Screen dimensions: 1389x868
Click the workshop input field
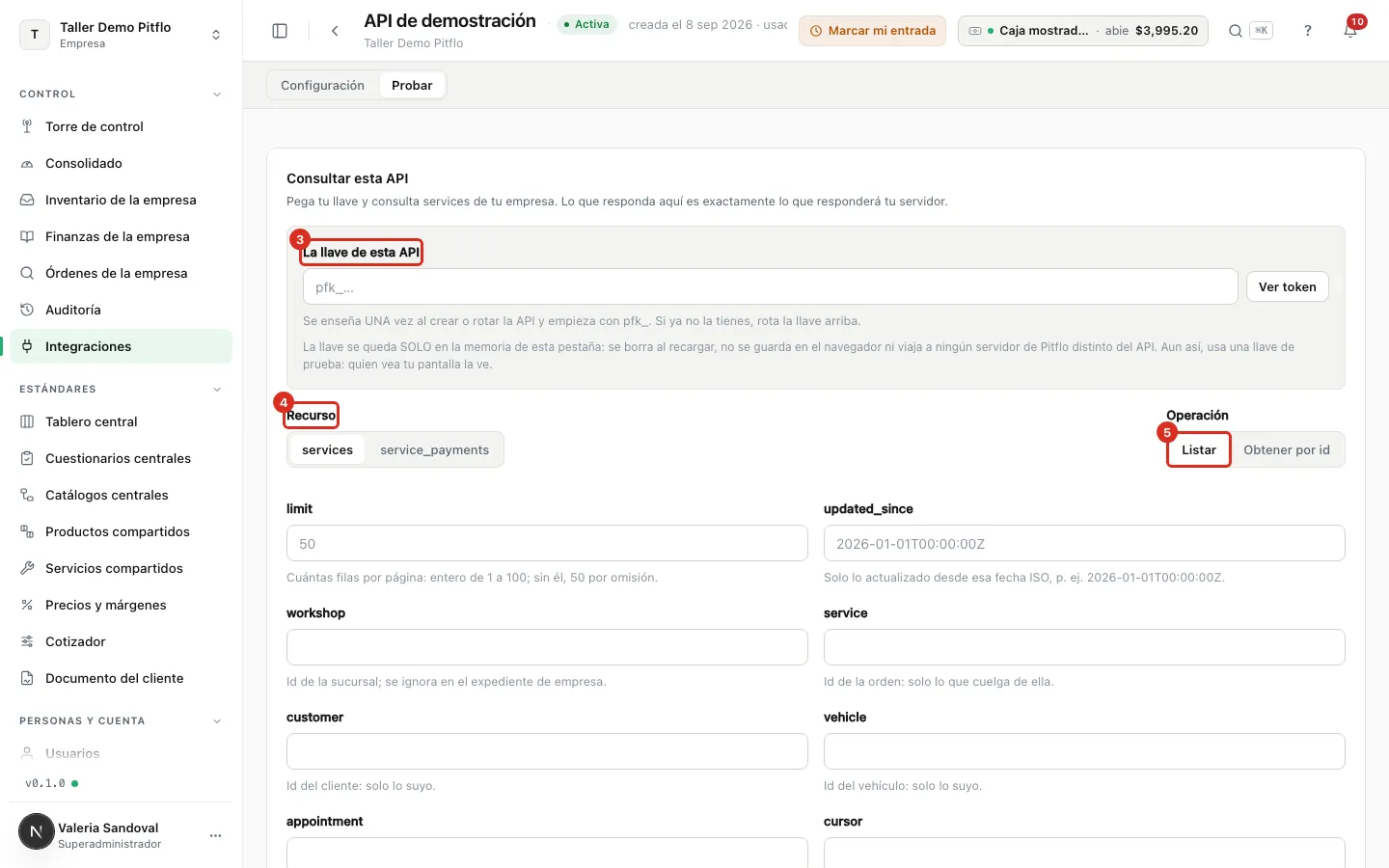547,647
